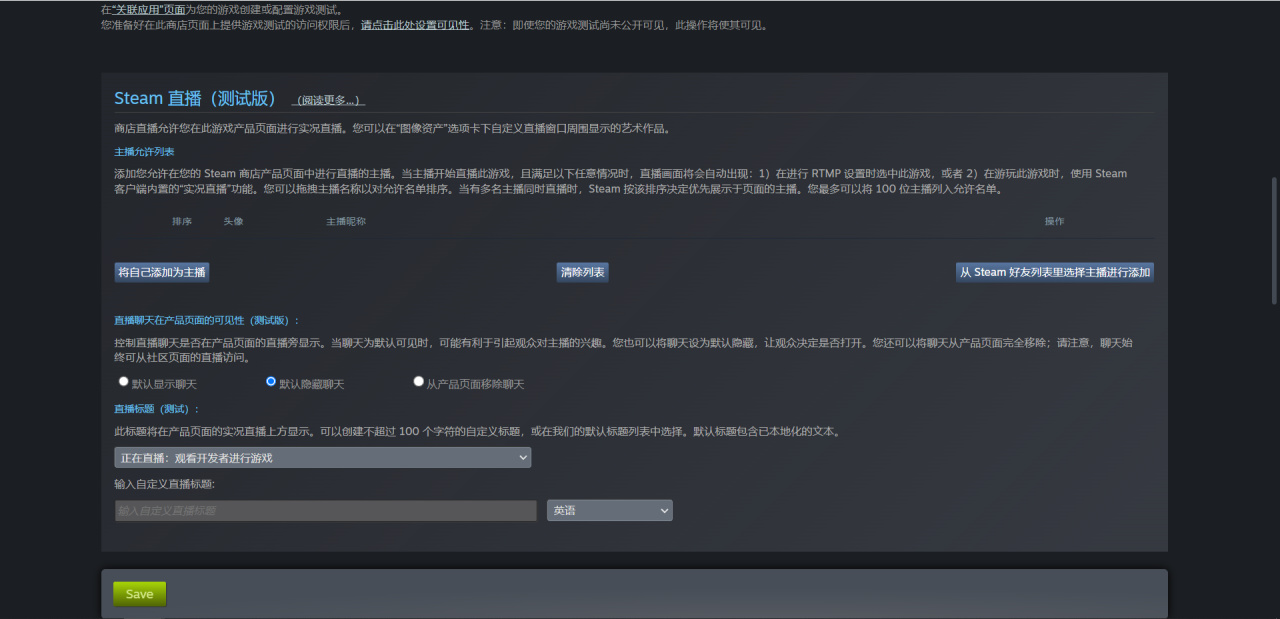Click the Steam 直播（测试版）heading
This screenshot has width=1280, height=619.
click(195, 98)
